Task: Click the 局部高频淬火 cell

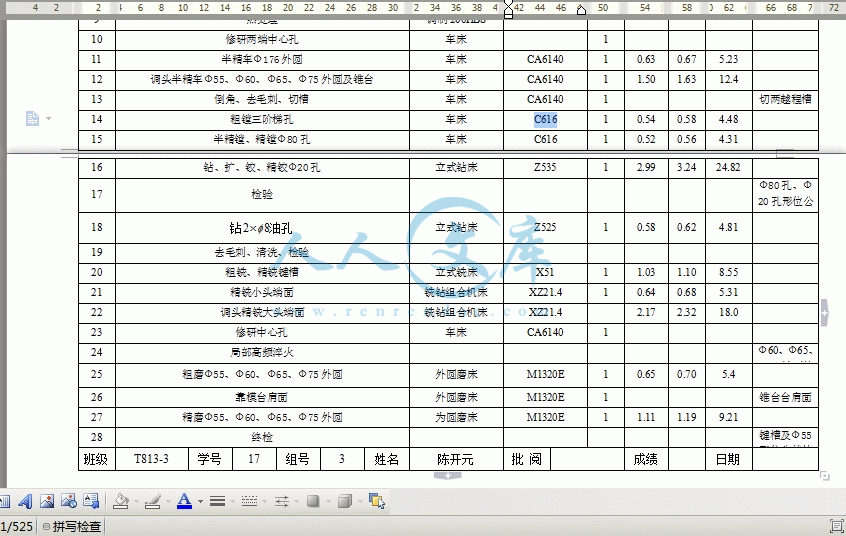Action: coord(262,352)
